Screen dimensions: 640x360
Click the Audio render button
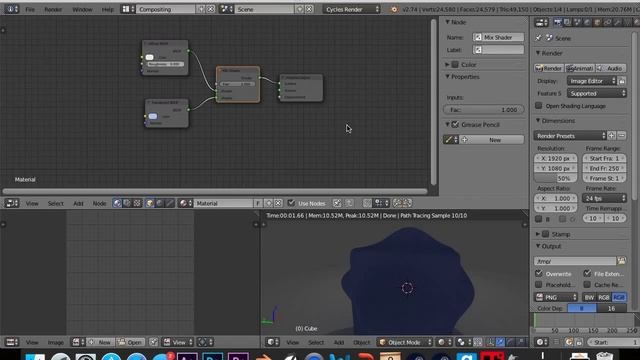(x=611, y=68)
